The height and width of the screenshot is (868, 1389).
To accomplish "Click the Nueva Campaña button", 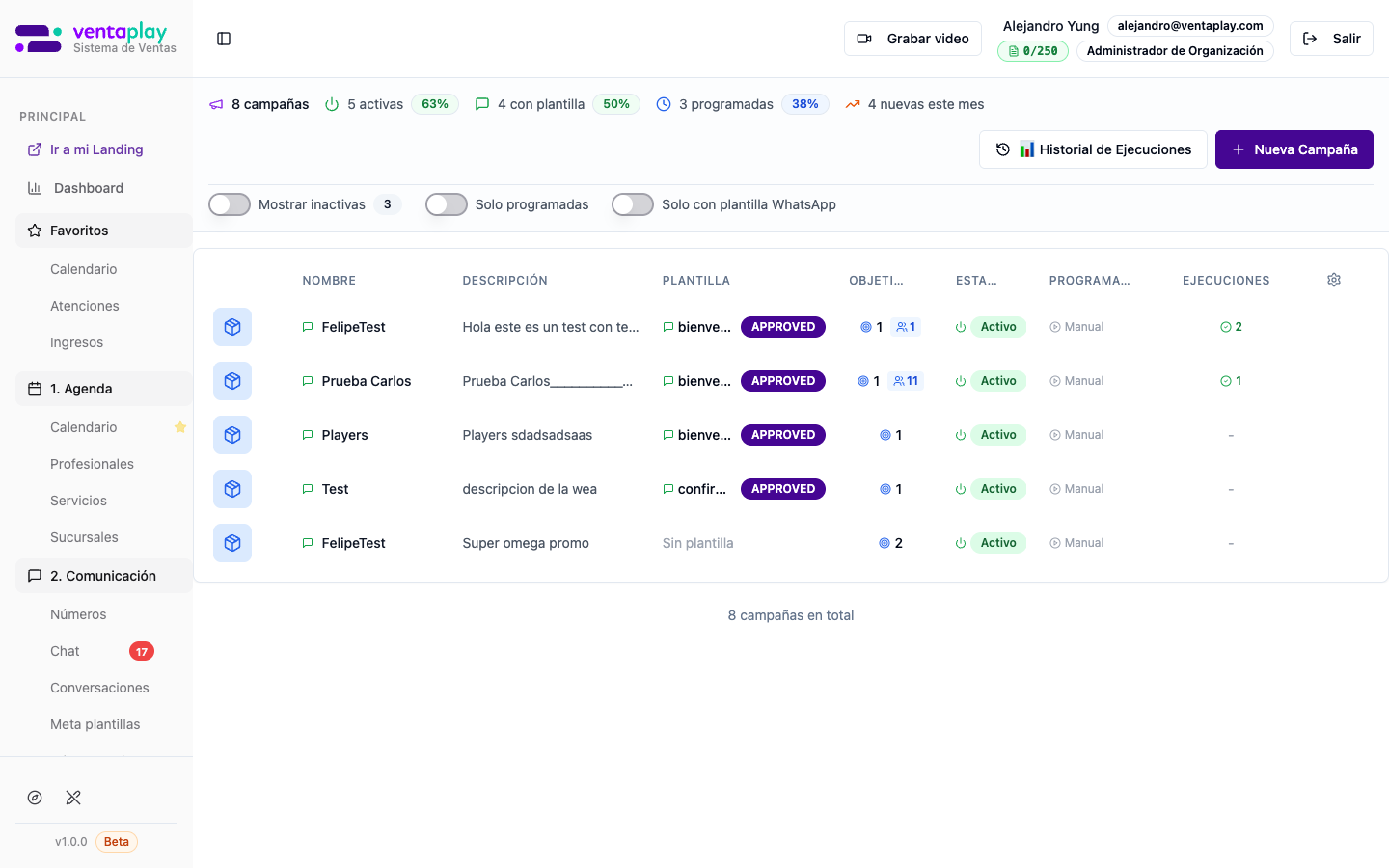I will point(1294,149).
